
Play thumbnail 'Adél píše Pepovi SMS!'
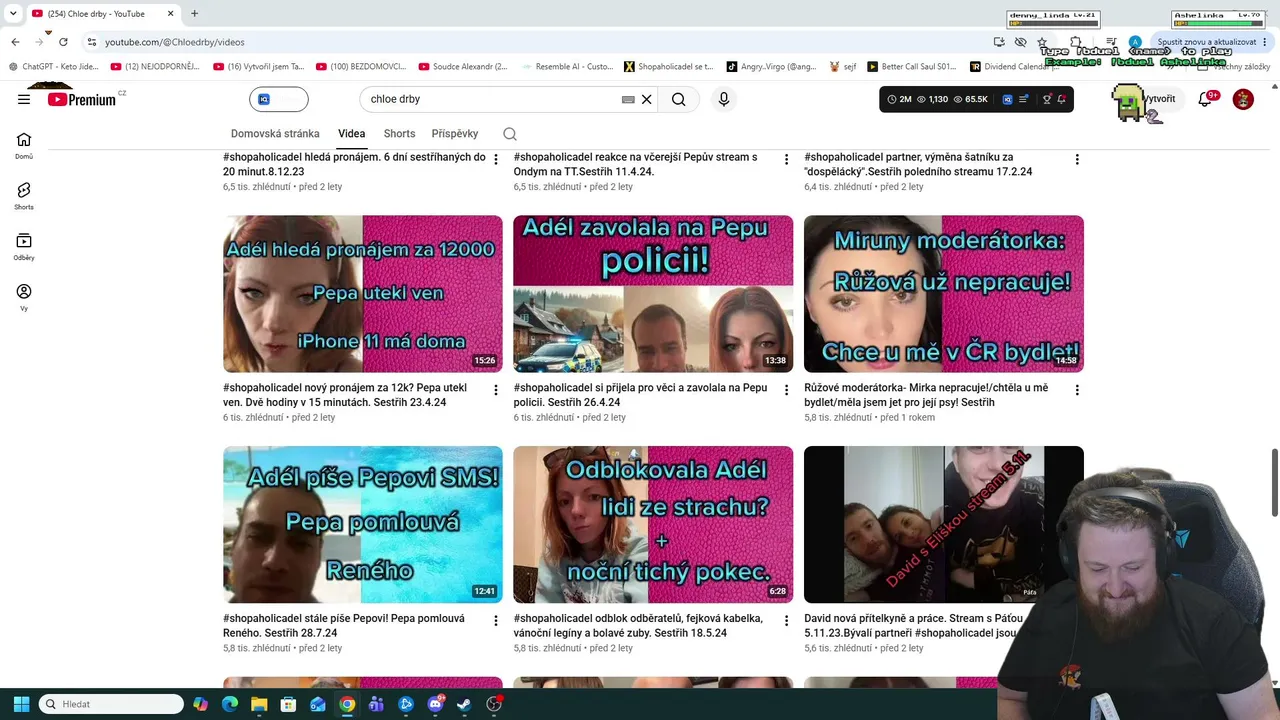click(363, 525)
